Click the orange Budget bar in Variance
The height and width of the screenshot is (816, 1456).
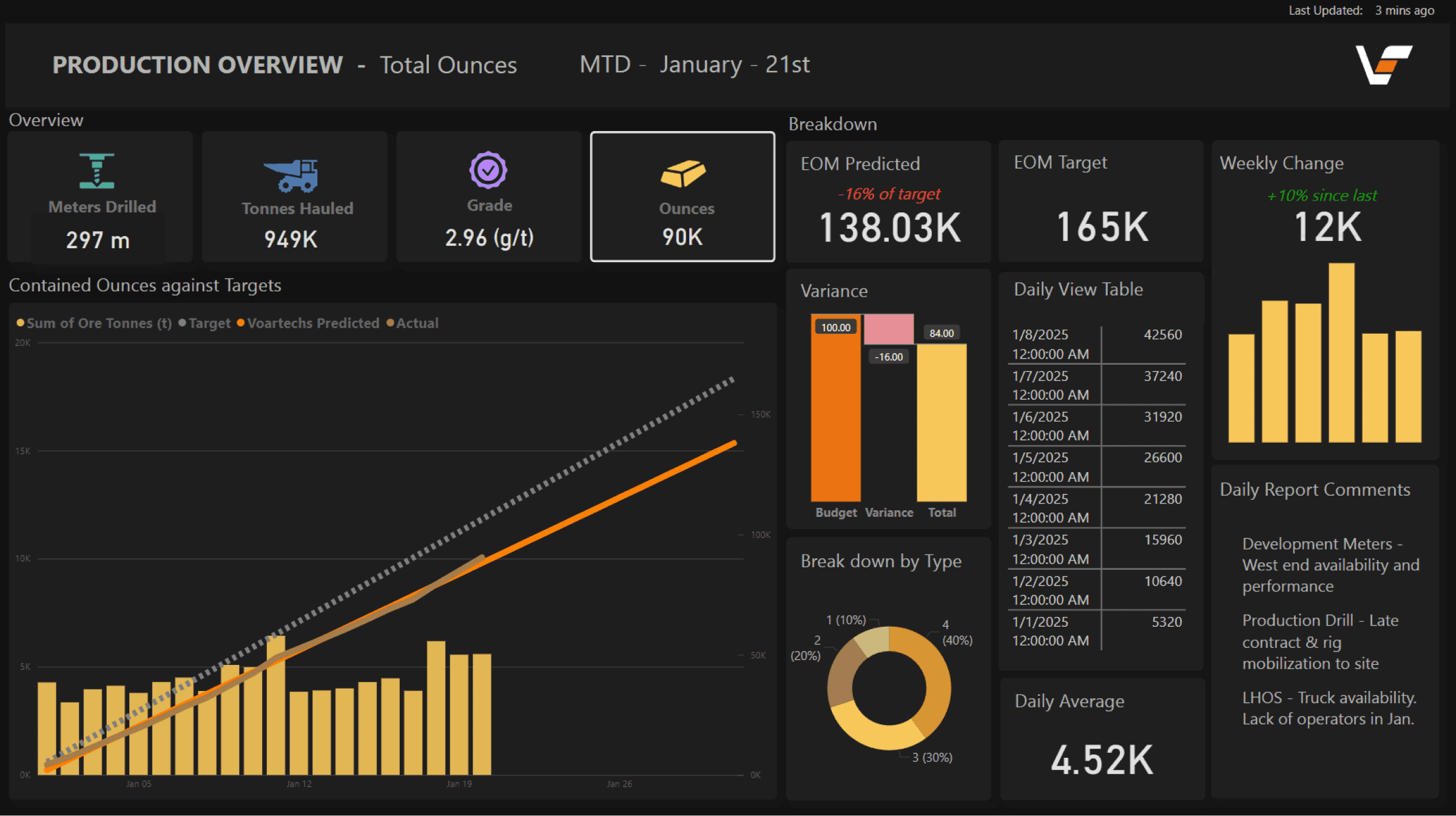(x=835, y=413)
